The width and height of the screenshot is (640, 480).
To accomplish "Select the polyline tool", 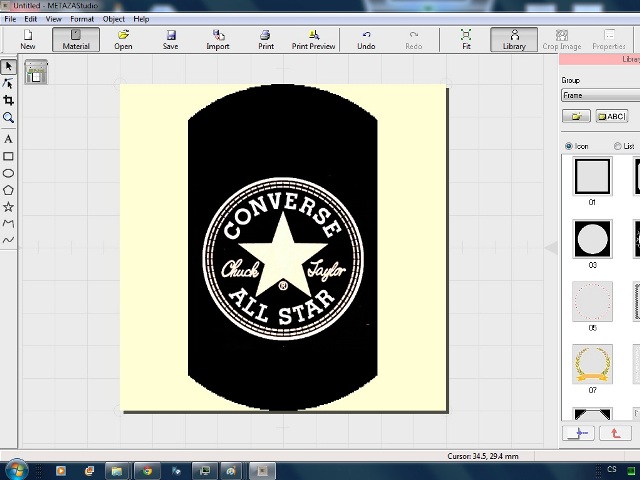I will tap(8, 223).
